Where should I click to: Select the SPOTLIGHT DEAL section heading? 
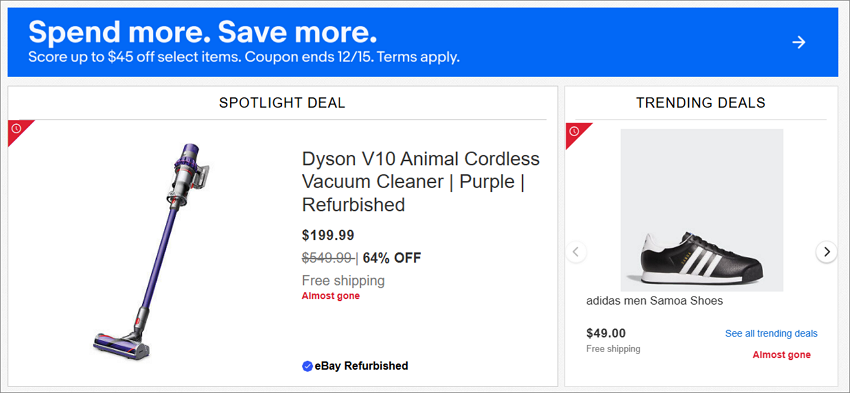click(x=282, y=103)
